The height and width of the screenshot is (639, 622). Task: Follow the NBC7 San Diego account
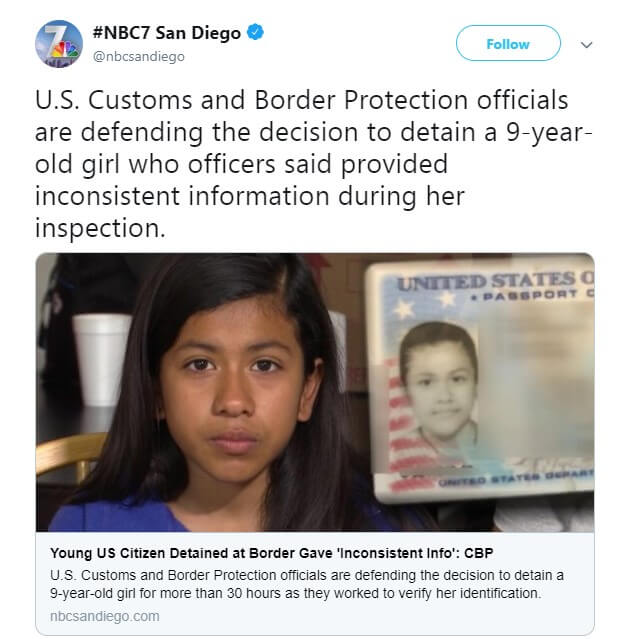point(508,43)
